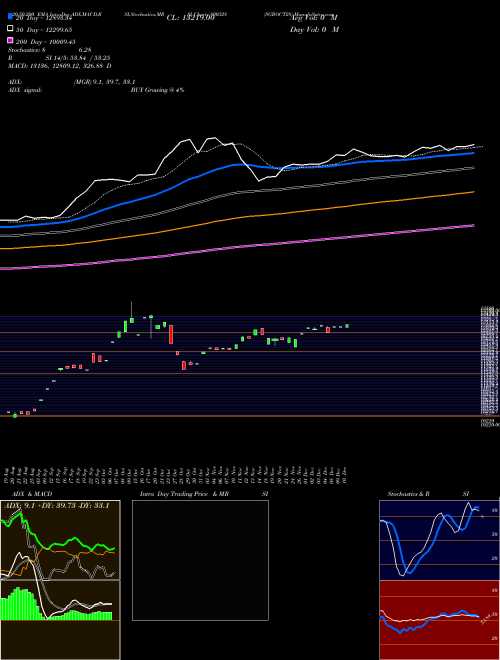Click the first date label on the time axis
The width and height of the screenshot is (500, 660).
[x=8, y=475]
